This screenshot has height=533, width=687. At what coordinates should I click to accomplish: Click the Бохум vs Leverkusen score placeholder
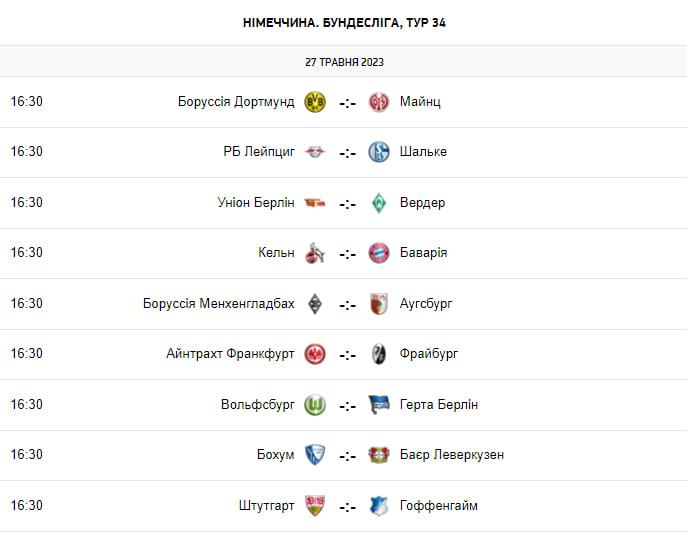coord(347,456)
